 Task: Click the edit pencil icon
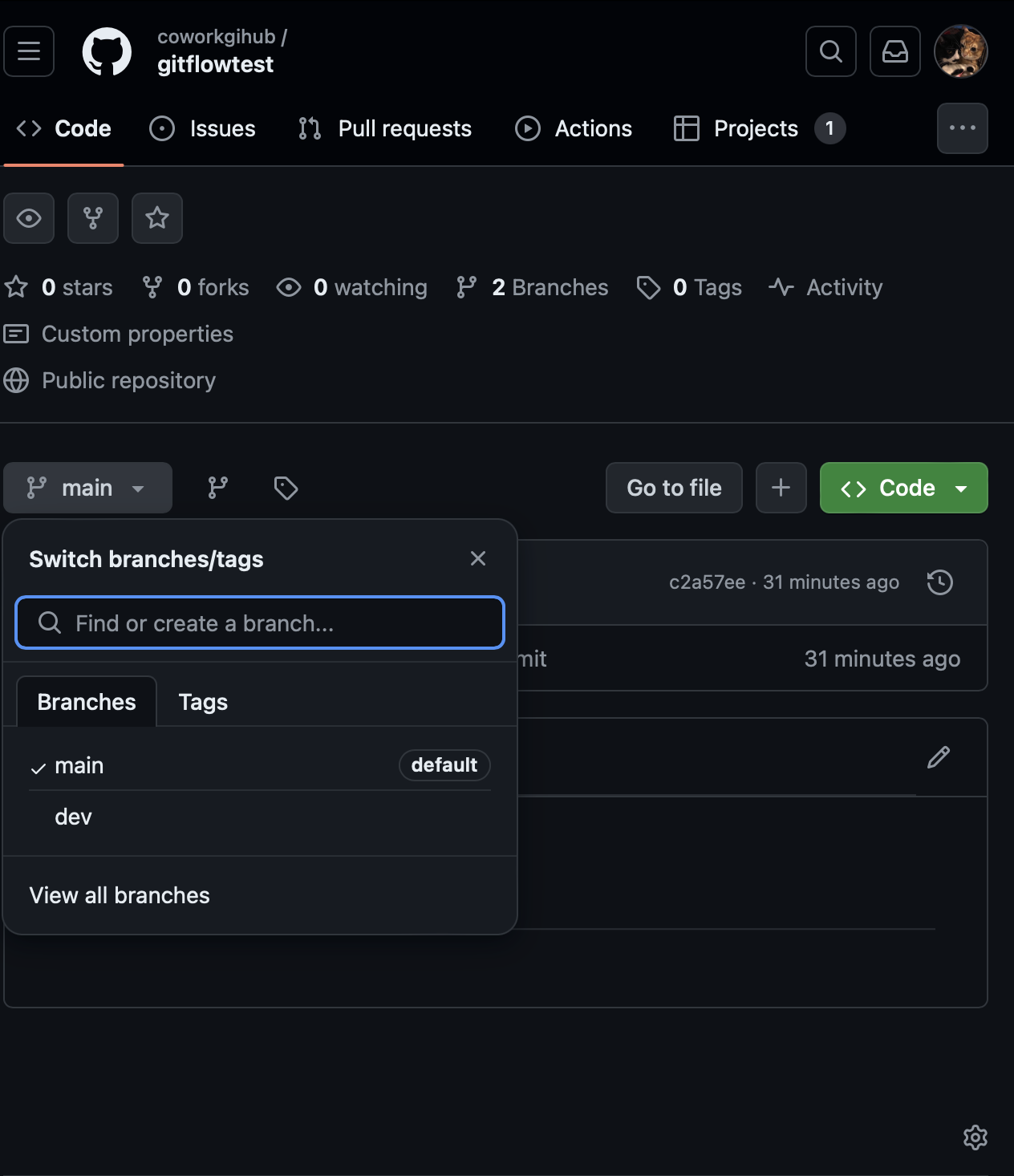point(939,757)
